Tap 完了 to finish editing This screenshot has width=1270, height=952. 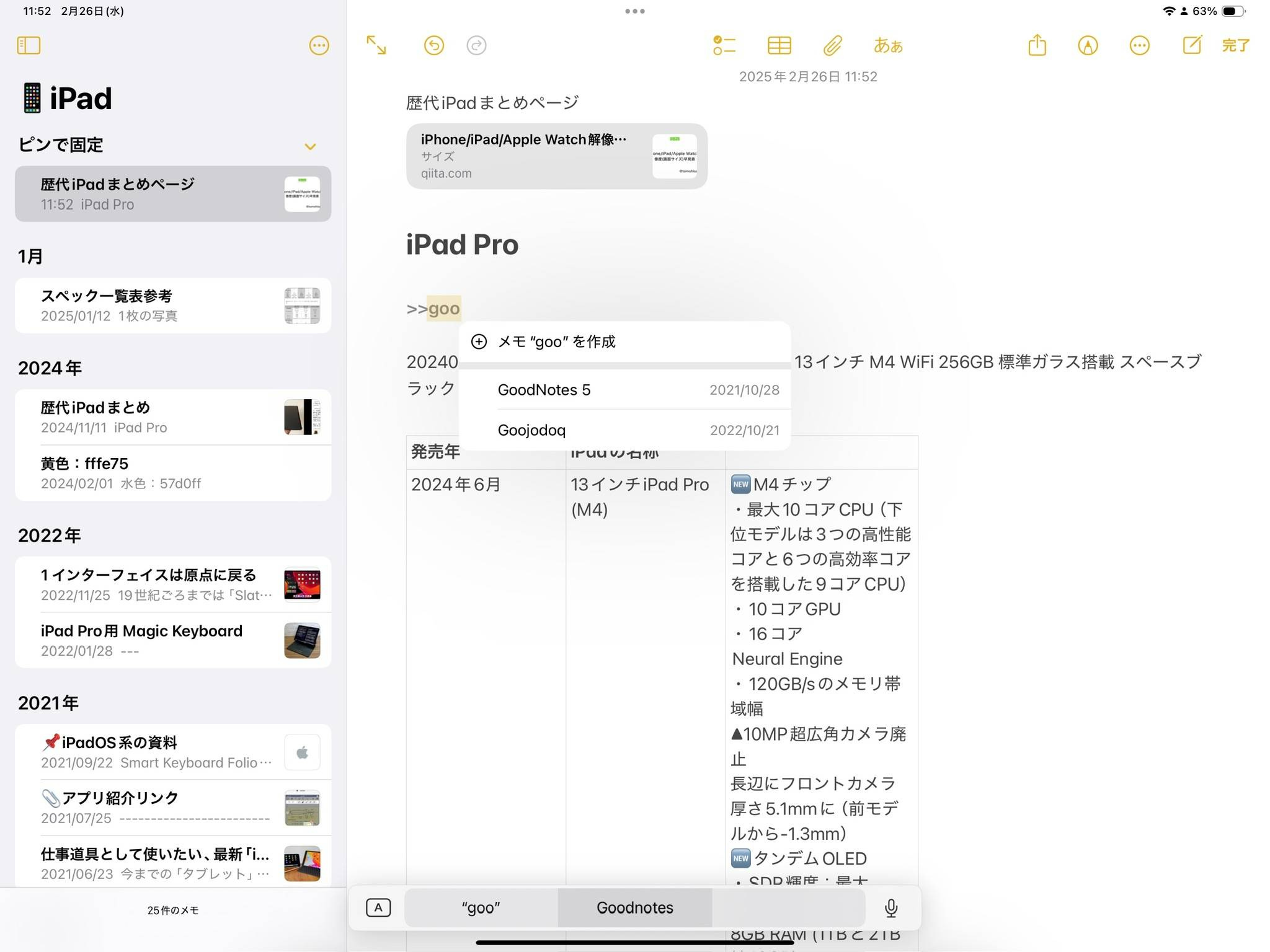1235,45
